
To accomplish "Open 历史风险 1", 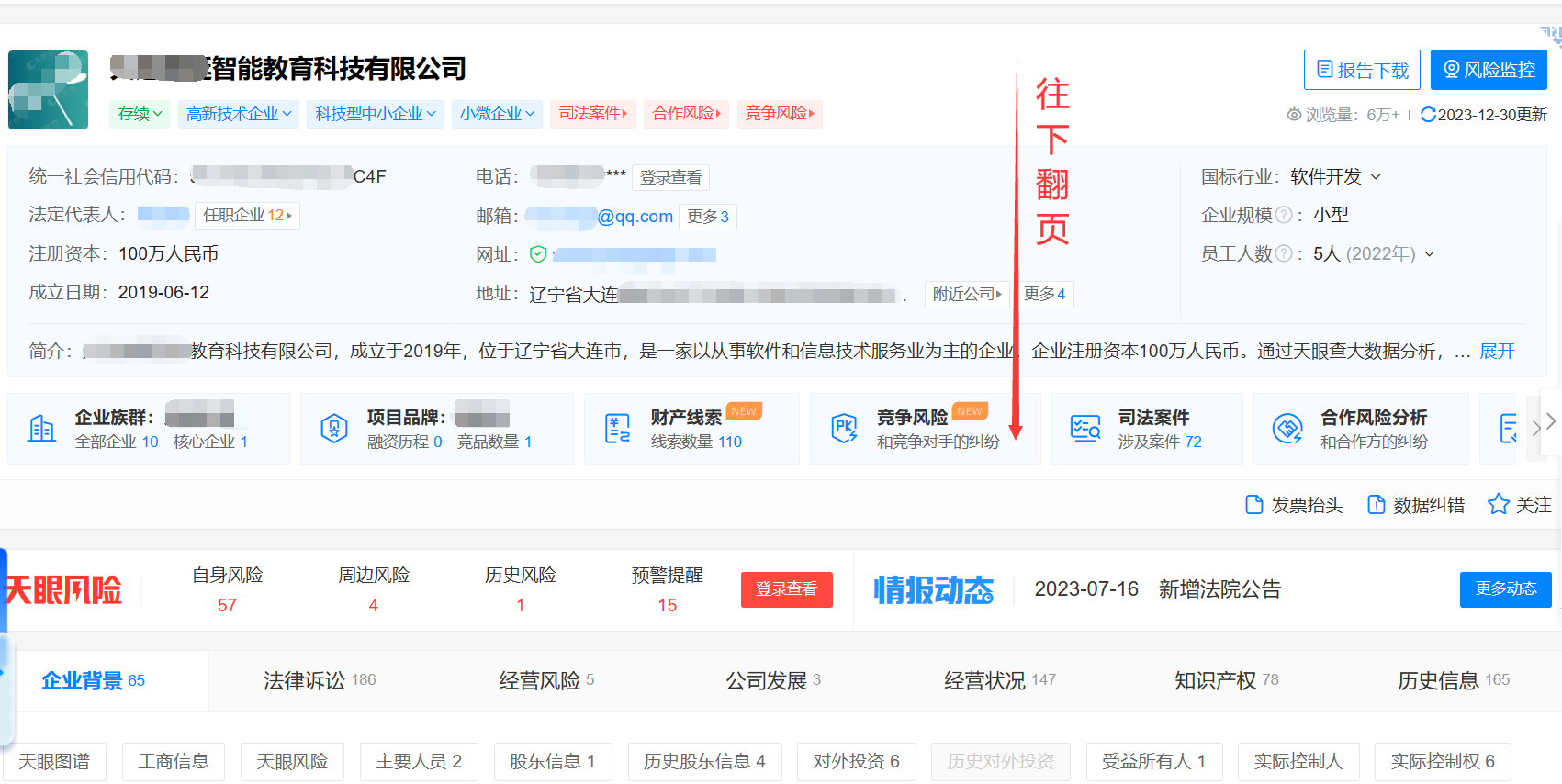I will pyautogui.click(x=520, y=589).
